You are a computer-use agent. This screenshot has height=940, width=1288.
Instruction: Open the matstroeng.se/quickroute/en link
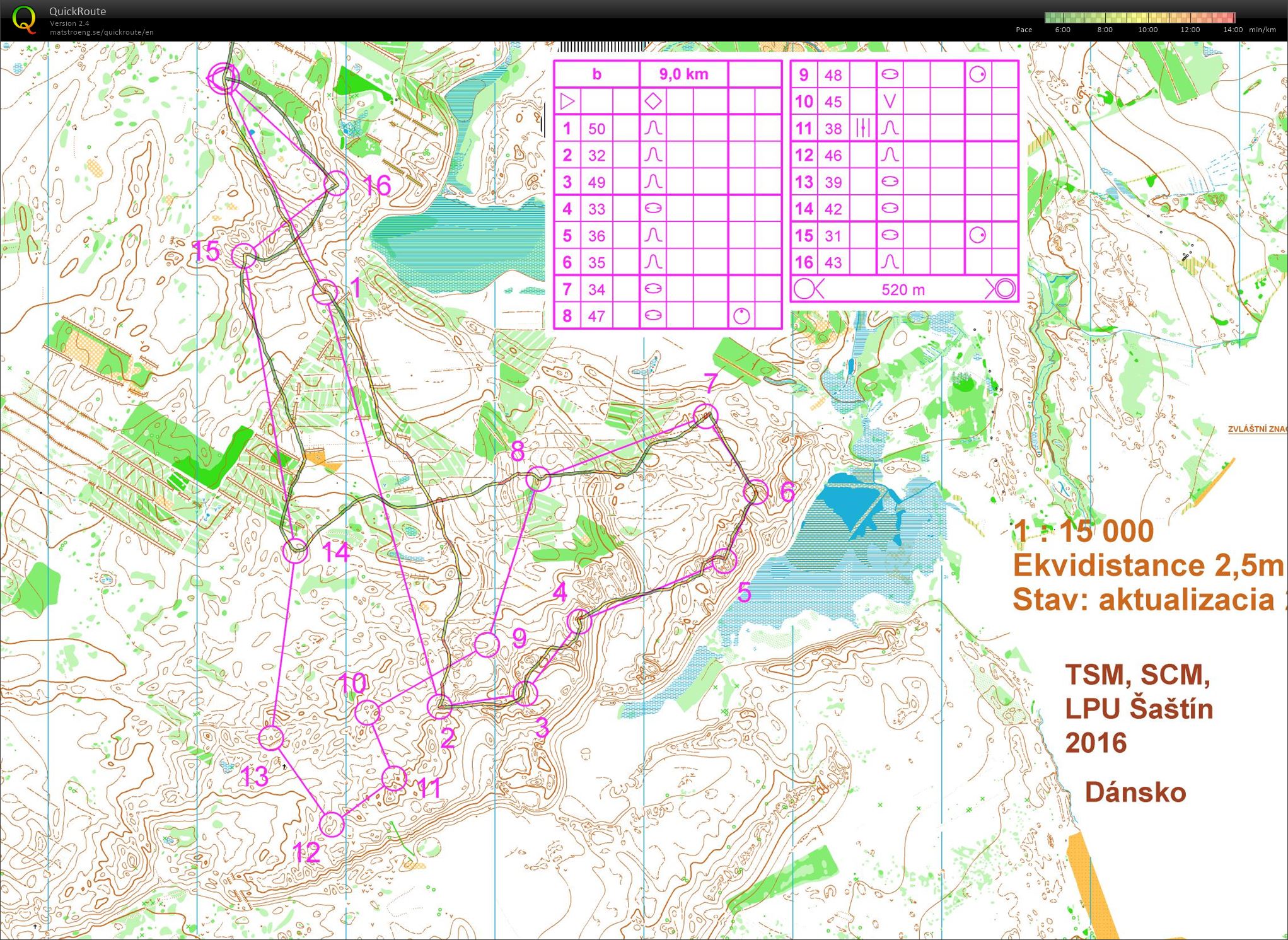click(x=102, y=33)
